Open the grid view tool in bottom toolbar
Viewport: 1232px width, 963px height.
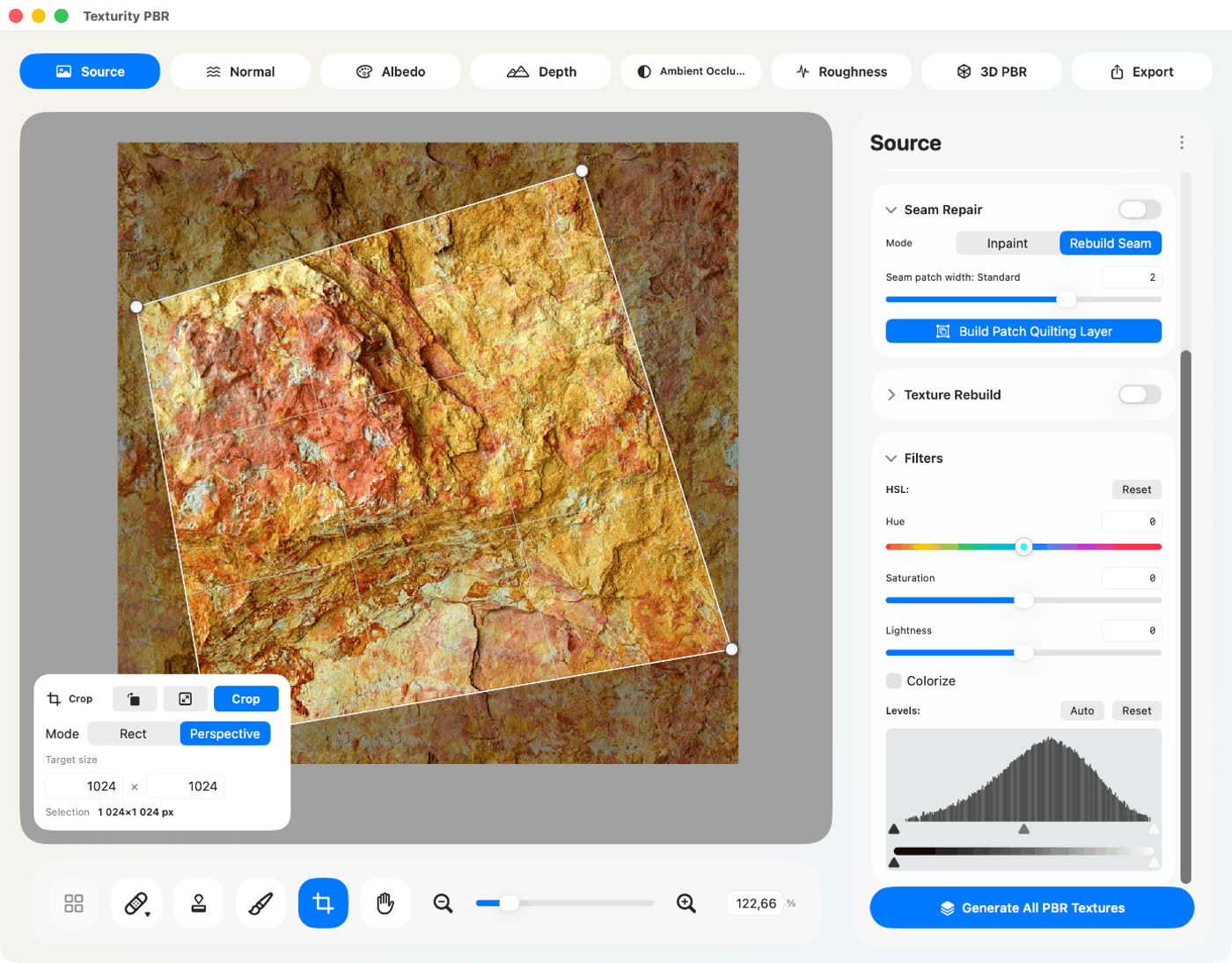click(x=74, y=903)
